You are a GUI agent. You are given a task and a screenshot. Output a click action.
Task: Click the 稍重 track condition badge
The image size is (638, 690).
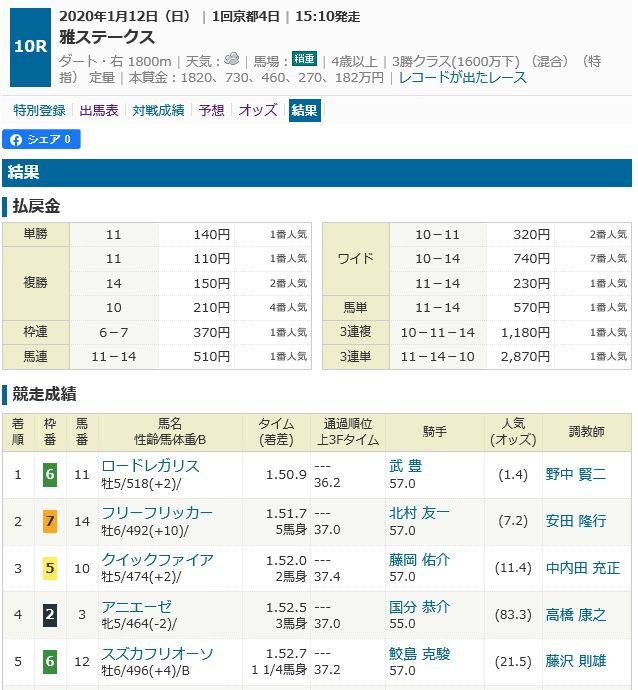(304, 59)
